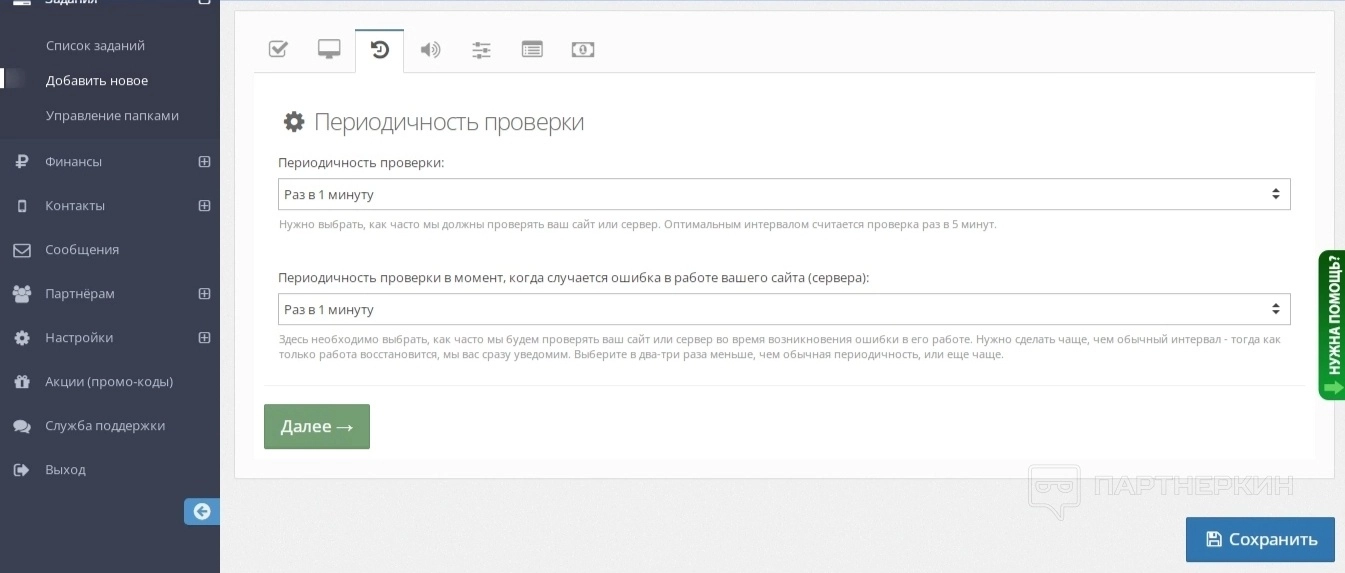1345x573 pixels.
Task: Go to Управление папками
Action: click(112, 116)
